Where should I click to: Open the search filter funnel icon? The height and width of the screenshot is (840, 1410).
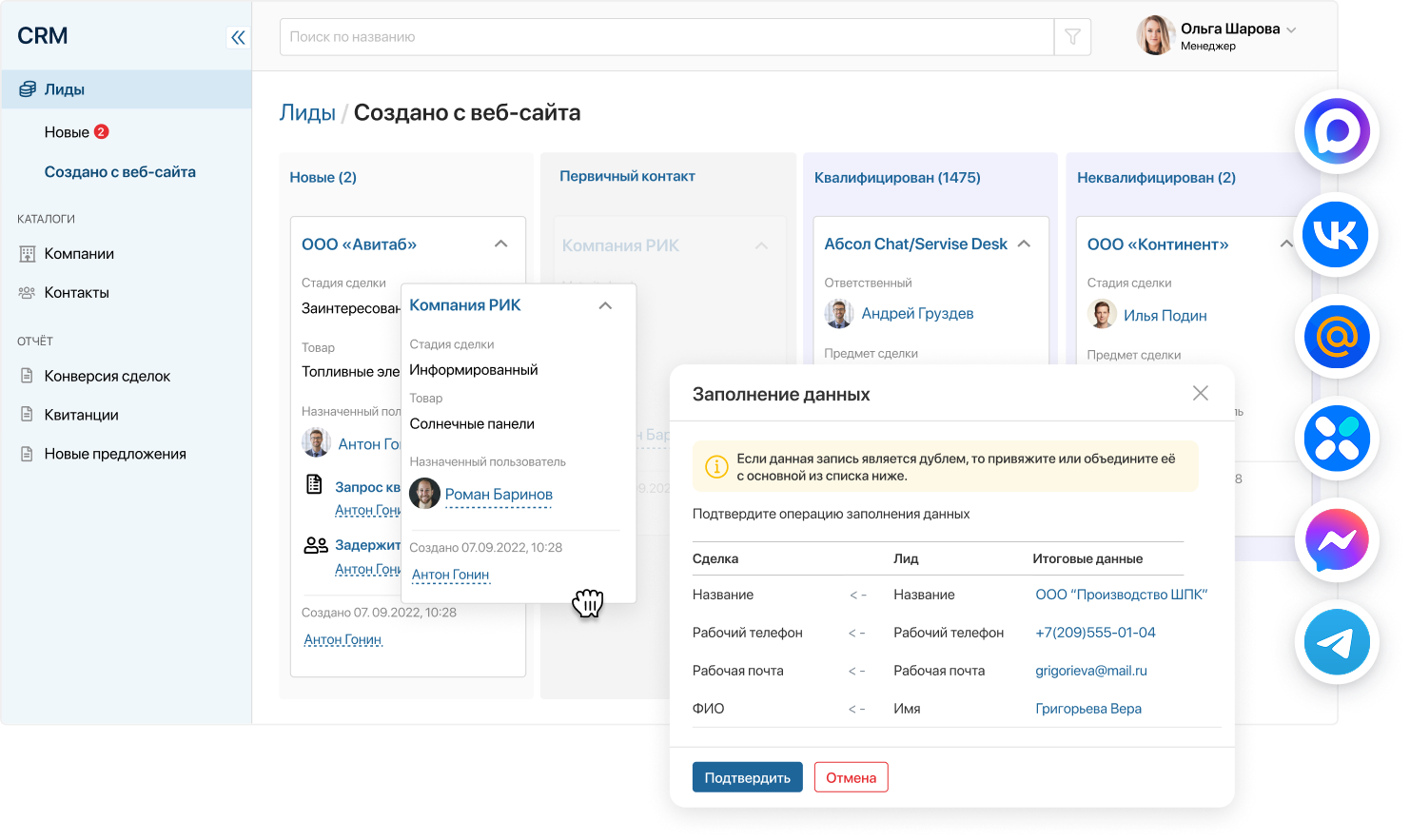(x=1072, y=37)
